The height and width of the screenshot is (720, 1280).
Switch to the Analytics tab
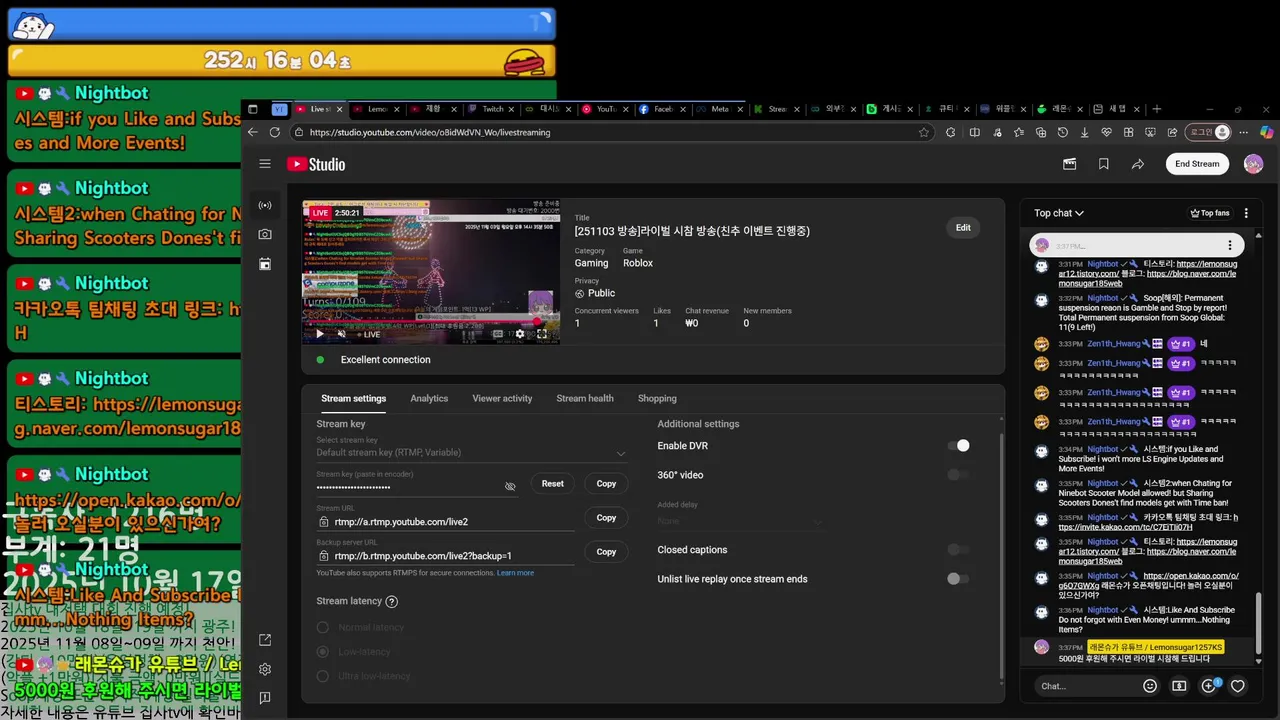tap(429, 398)
